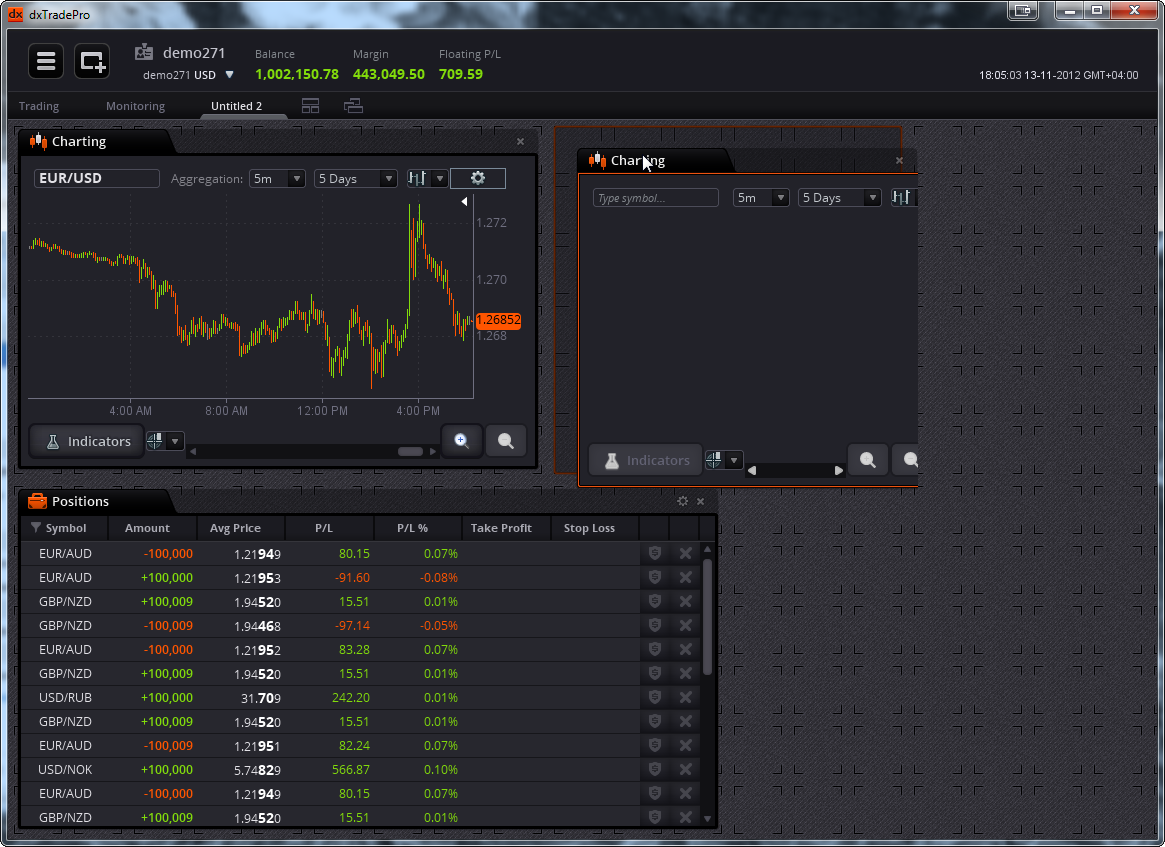Zoom in on the EUR/USD chart
The height and width of the screenshot is (847, 1165).
pos(462,441)
